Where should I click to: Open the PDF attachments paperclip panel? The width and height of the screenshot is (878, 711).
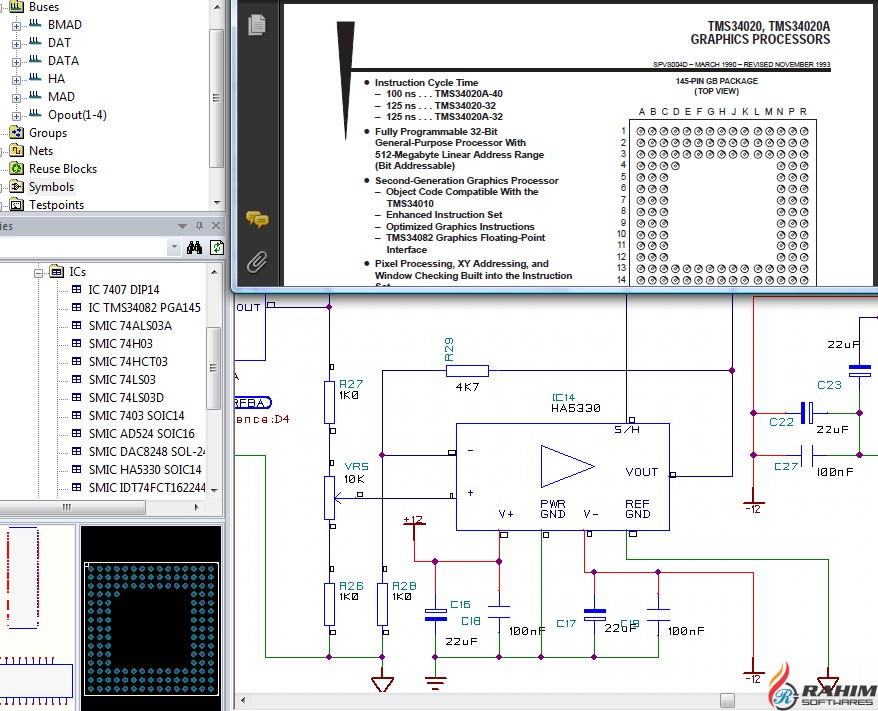257,262
